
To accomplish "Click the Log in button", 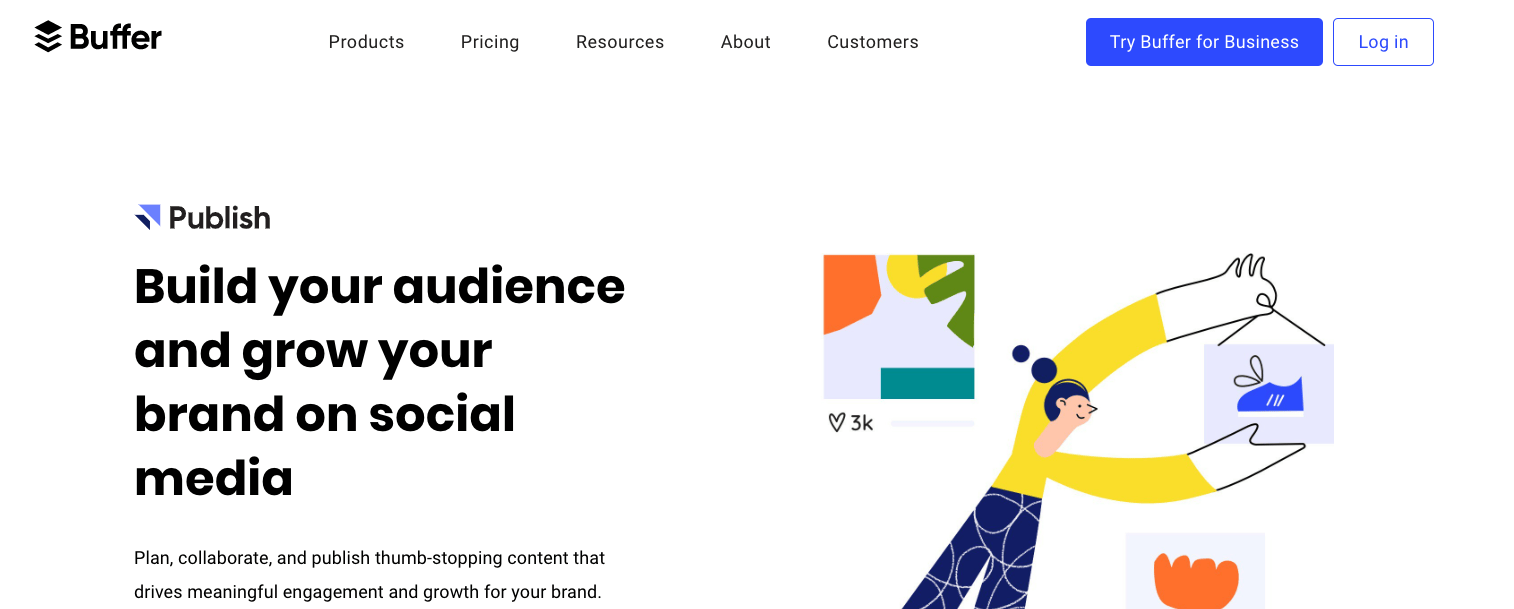I will pyautogui.click(x=1383, y=42).
